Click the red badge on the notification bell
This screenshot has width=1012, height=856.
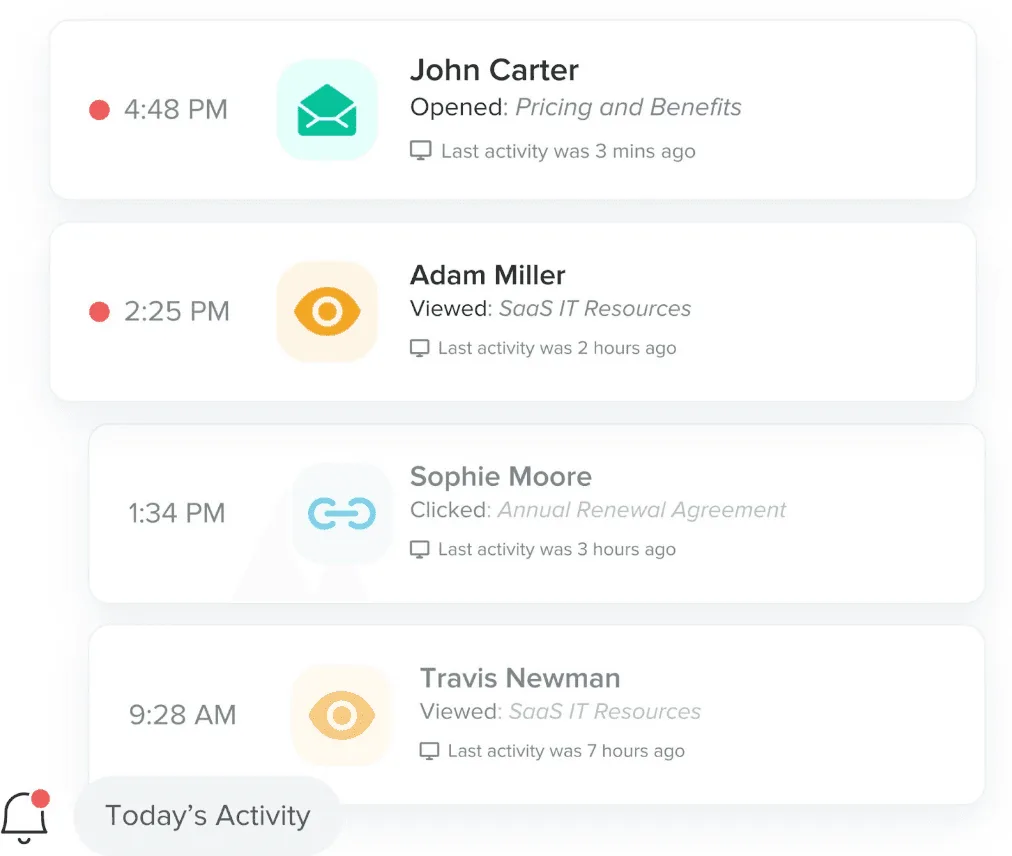pyautogui.click(x=41, y=797)
